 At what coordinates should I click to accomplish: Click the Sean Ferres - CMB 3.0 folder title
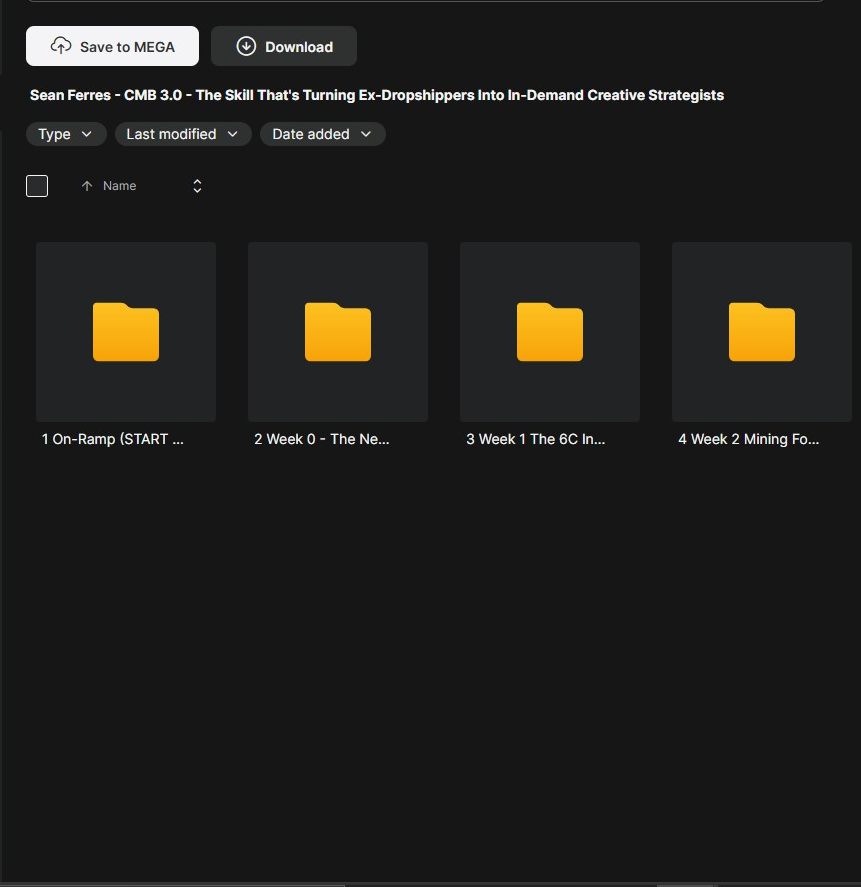[x=377, y=95]
